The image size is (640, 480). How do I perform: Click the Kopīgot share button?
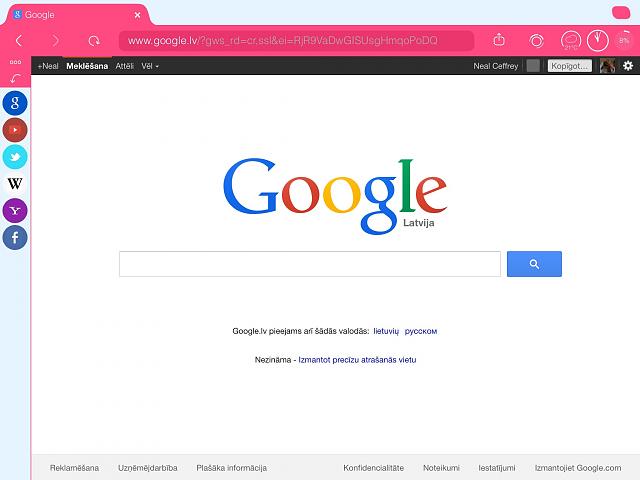[x=570, y=66]
